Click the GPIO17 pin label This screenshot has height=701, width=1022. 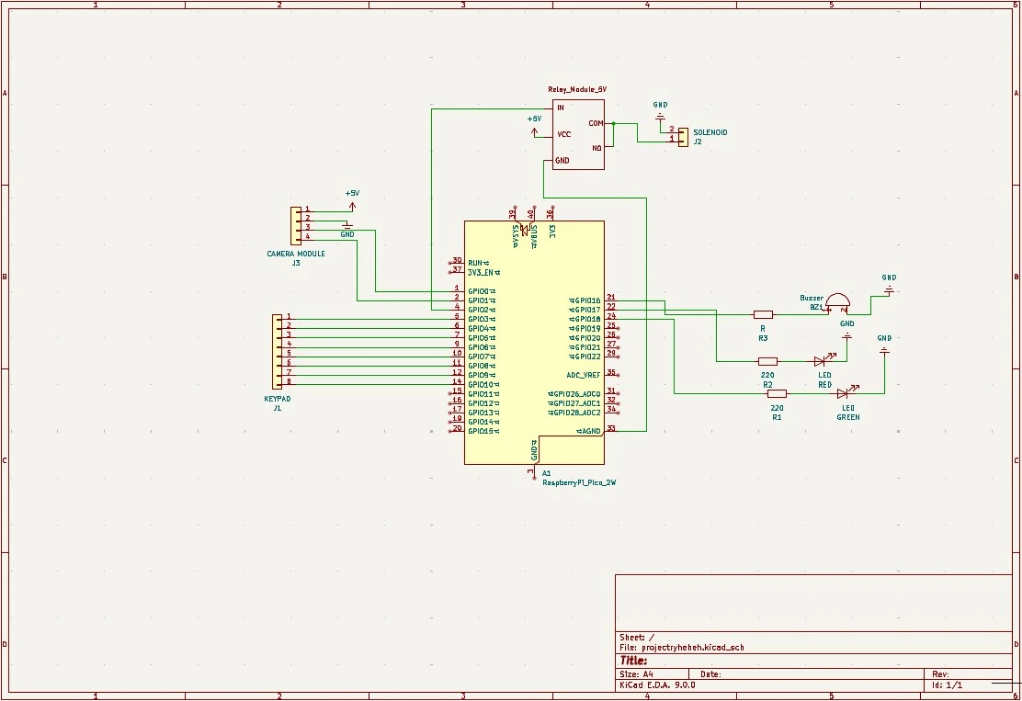click(587, 310)
